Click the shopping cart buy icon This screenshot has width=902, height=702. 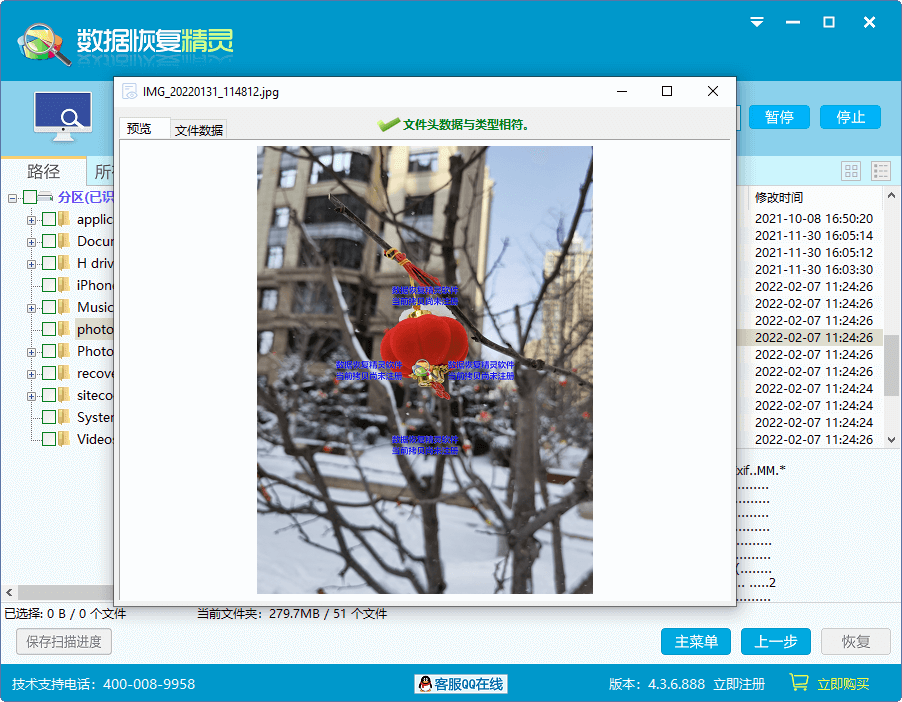pos(798,682)
